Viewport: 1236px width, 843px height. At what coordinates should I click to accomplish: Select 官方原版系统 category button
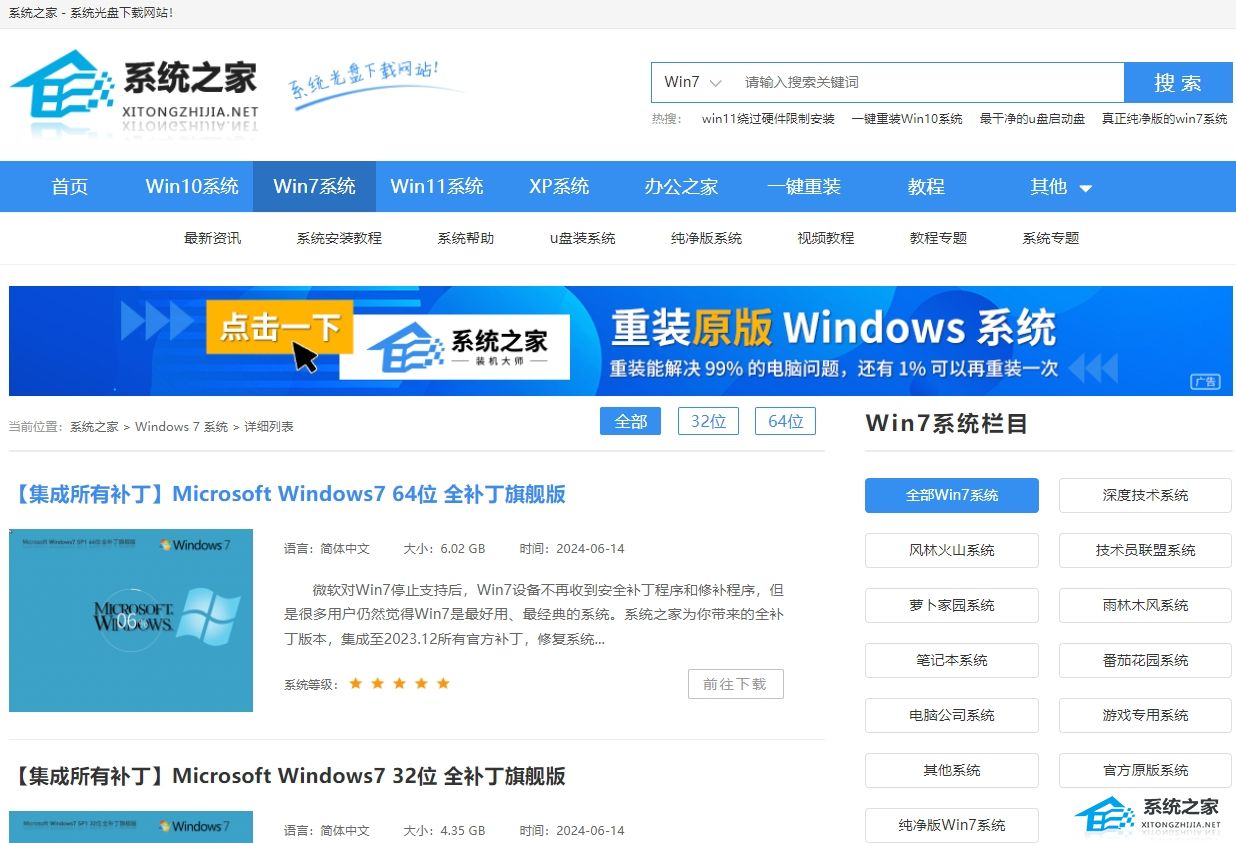(1145, 770)
